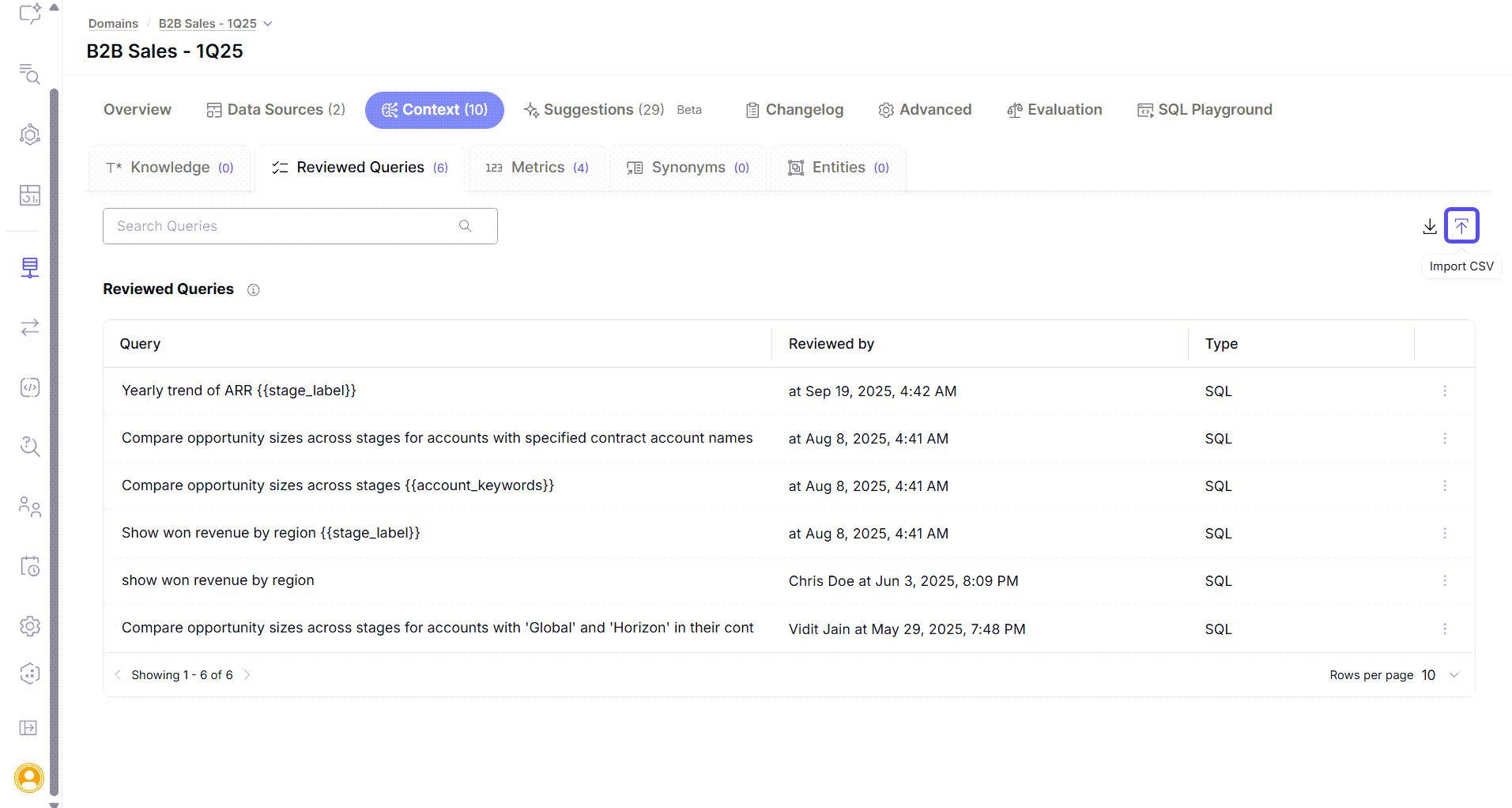The image size is (1512, 808).
Task: Navigate to Domains via breadcrumb link
Action: click(x=112, y=23)
